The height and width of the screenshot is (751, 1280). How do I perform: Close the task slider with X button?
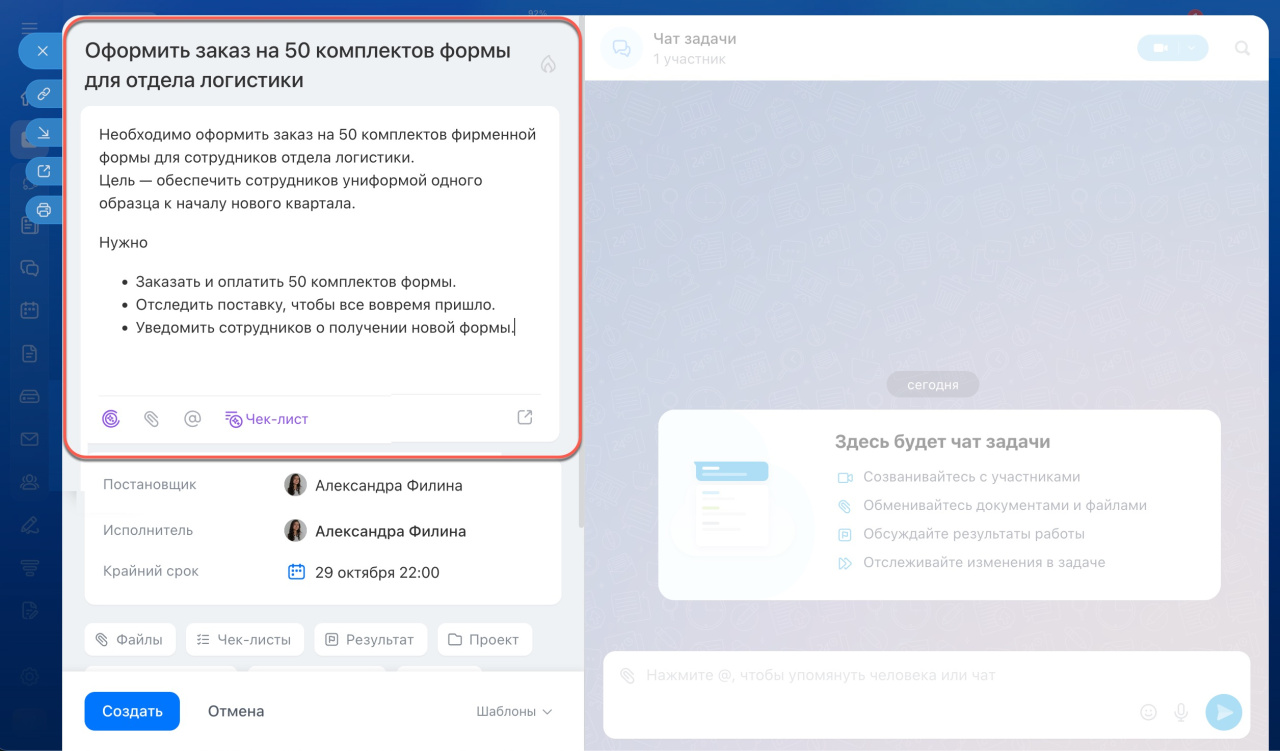[42, 50]
